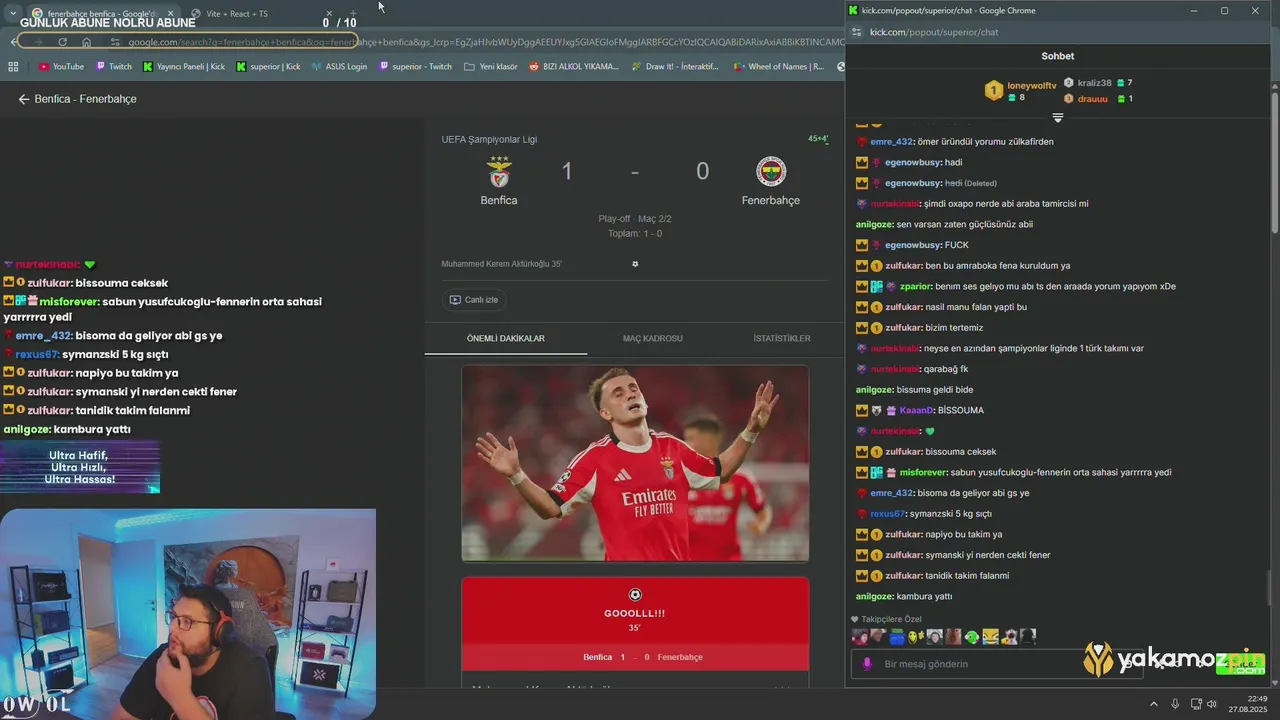Open the Benfica player celebration photo

[x=635, y=463]
